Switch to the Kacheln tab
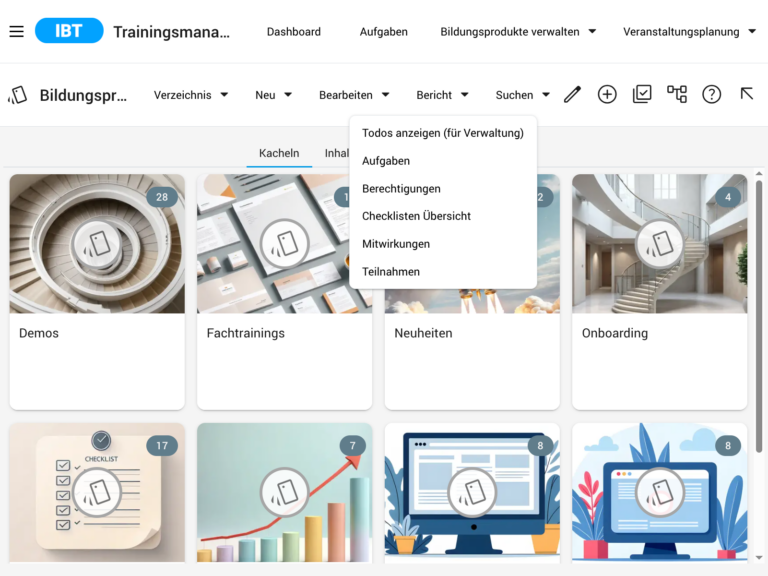768x576 pixels. [279, 153]
